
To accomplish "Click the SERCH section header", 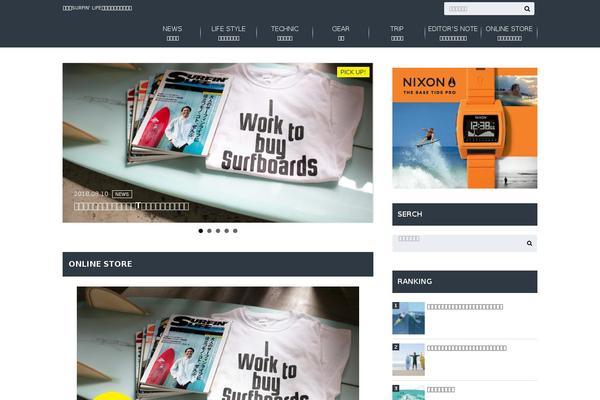I will 465,214.
